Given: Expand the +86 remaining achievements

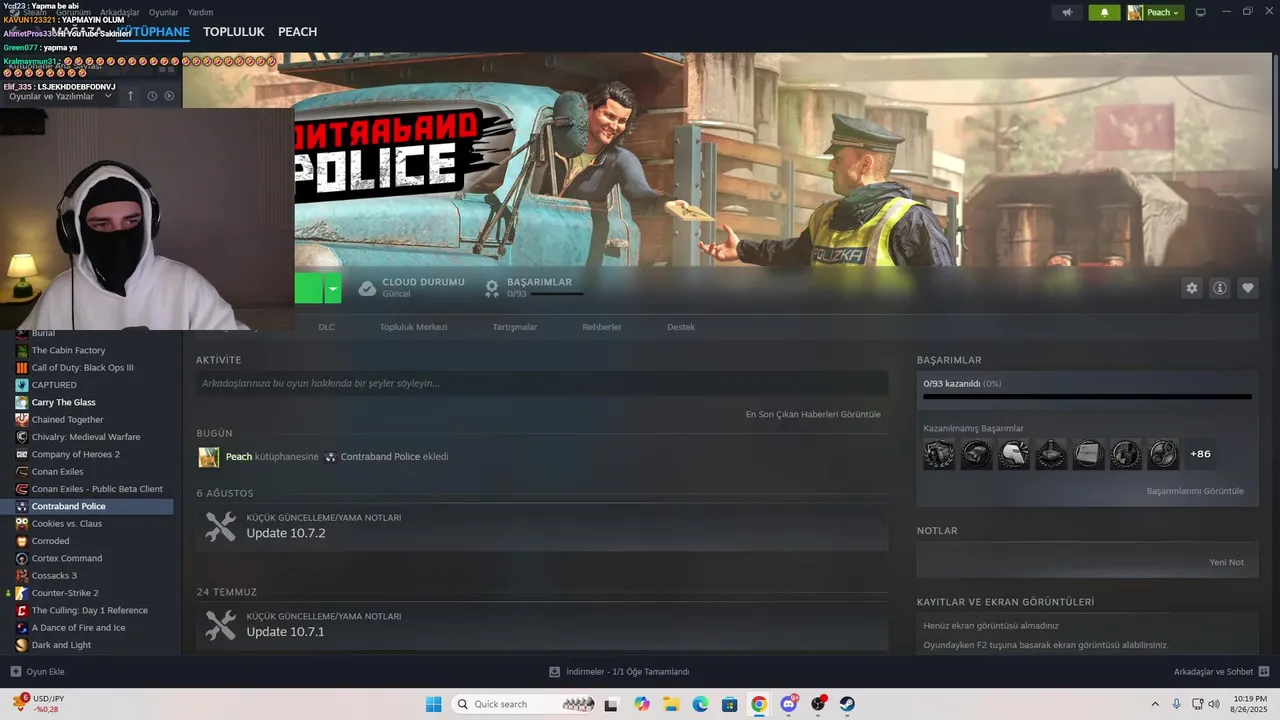Looking at the screenshot, I should pyautogui.click(x=1200, y=454).
